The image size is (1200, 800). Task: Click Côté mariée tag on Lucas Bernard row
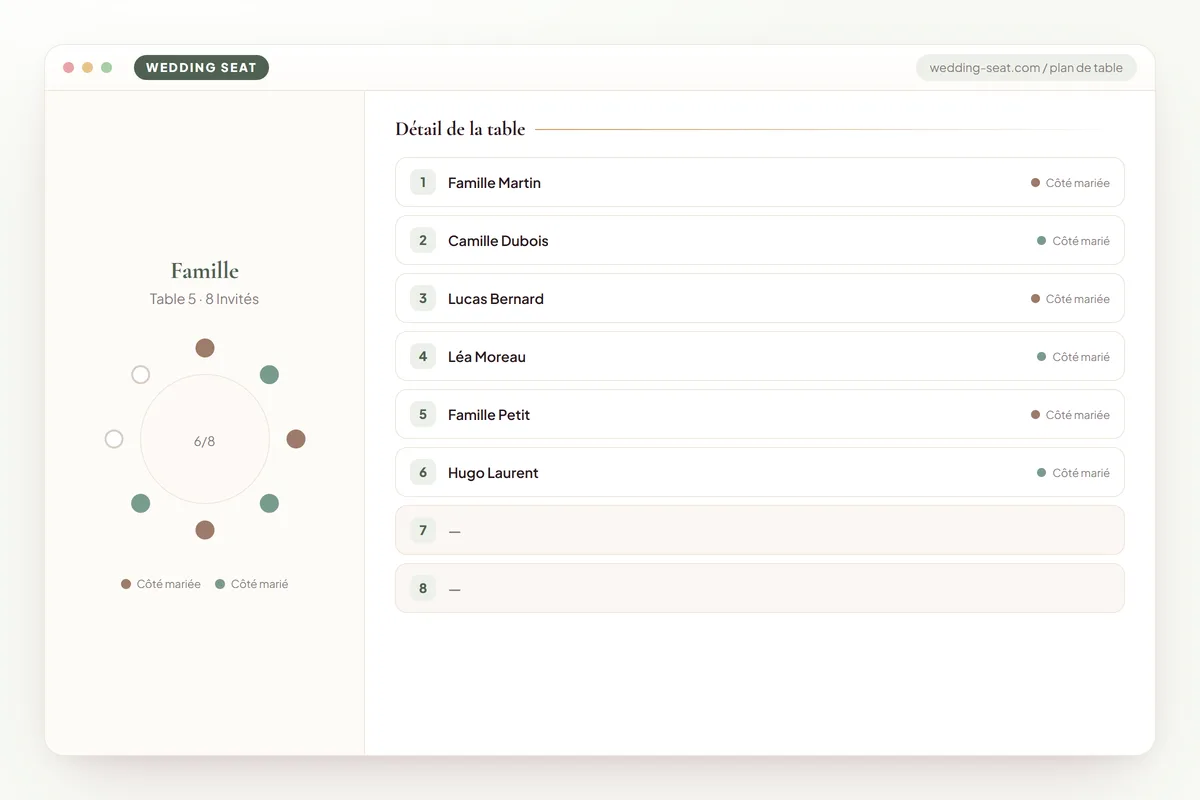pyautogui.click(x=1070, y=299)
